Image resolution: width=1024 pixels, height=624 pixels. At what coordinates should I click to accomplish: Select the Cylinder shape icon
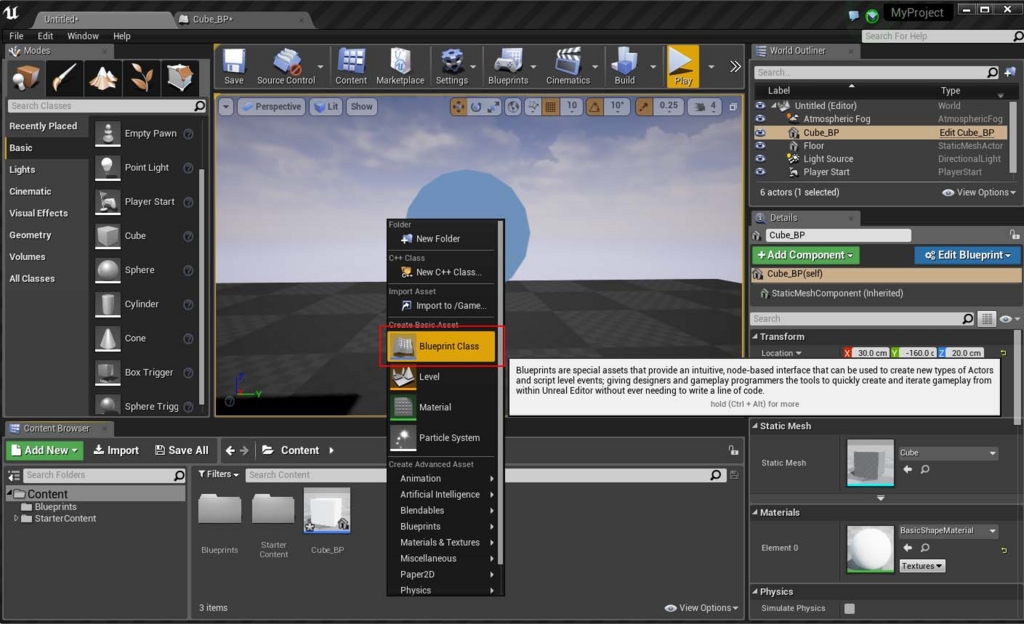pyautogui.click(x=108, y=304)
